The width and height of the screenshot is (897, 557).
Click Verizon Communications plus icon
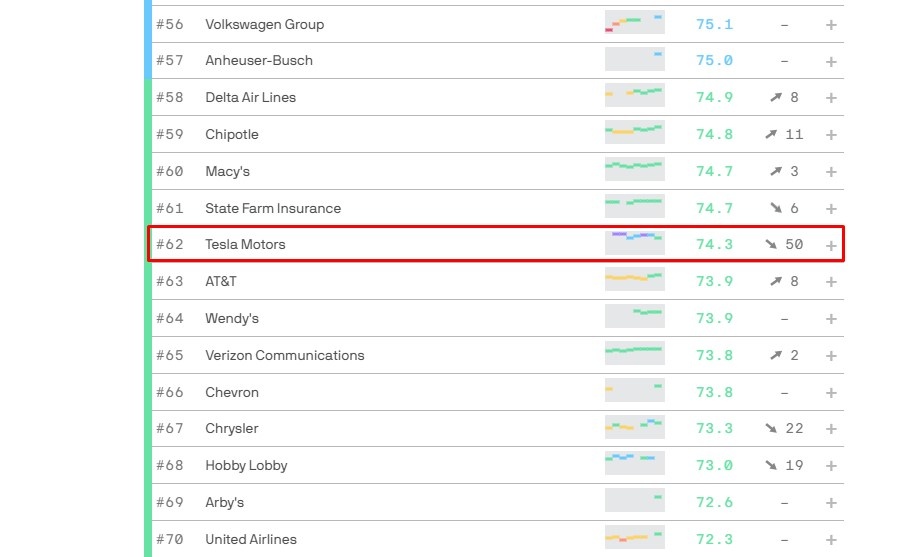(x=831, y=356)
